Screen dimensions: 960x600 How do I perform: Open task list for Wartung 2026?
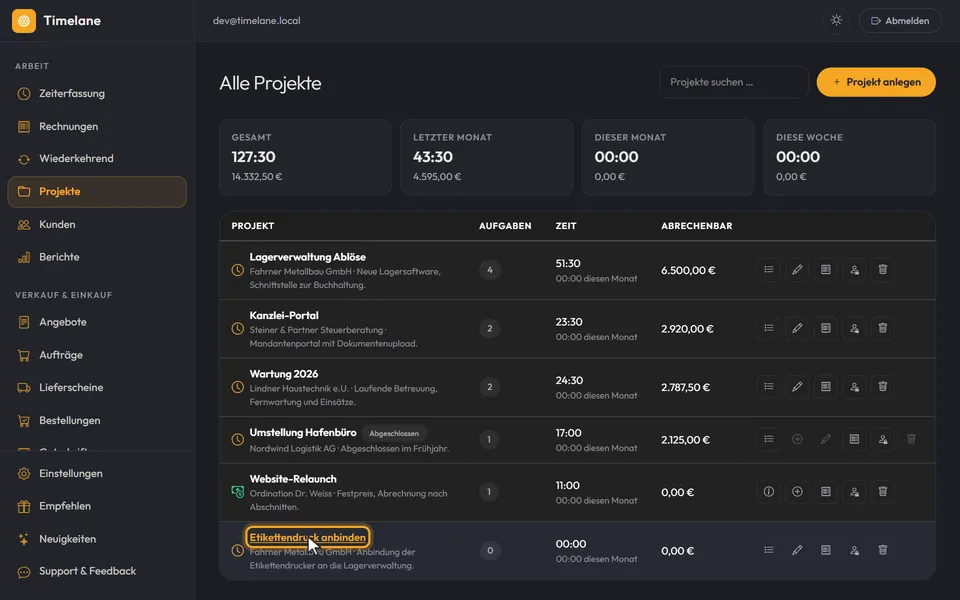[x=768, y=387]
